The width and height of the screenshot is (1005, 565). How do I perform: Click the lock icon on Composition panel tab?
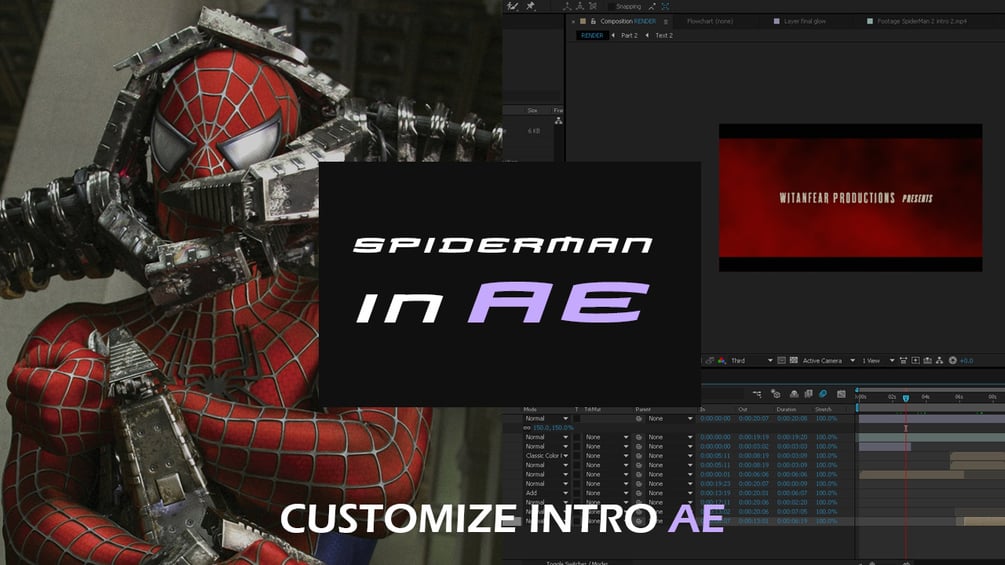click(x=593, y=21)
